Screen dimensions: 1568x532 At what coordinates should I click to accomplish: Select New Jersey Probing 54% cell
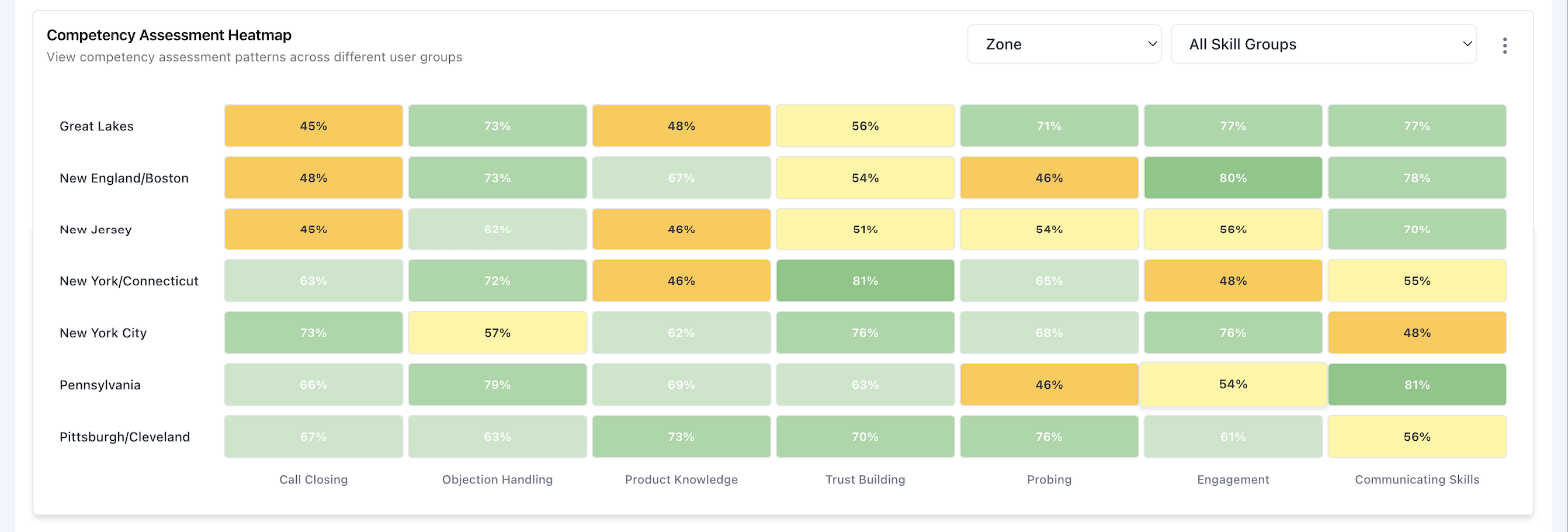[x=1049, y=229]
